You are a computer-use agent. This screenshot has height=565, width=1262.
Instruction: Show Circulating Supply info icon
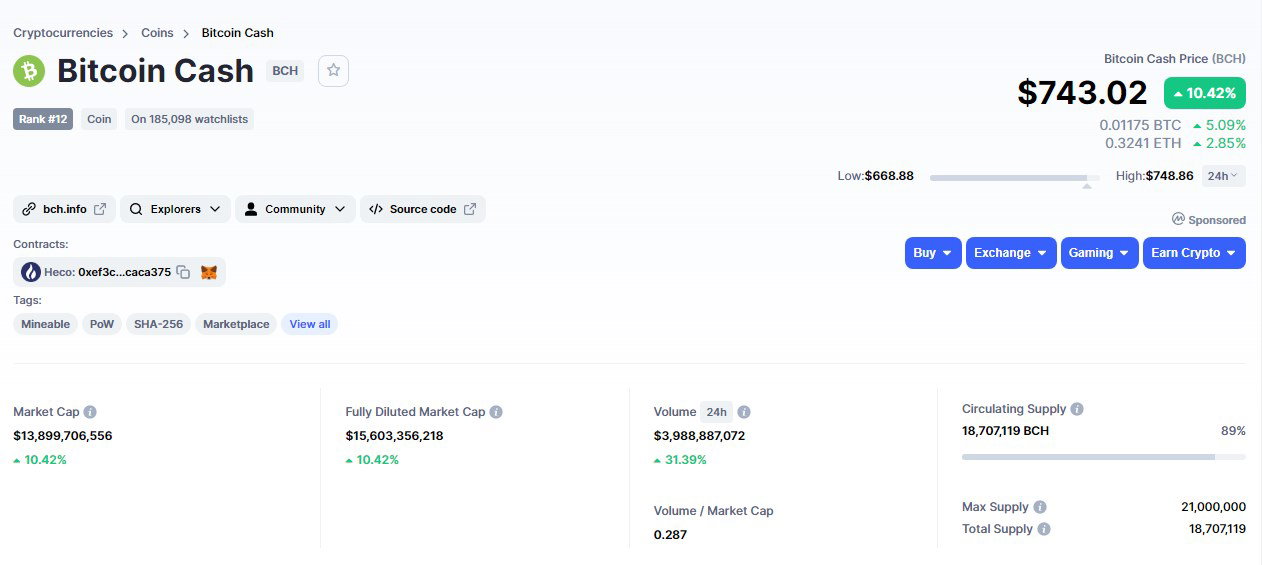(x=1077, y=409)
